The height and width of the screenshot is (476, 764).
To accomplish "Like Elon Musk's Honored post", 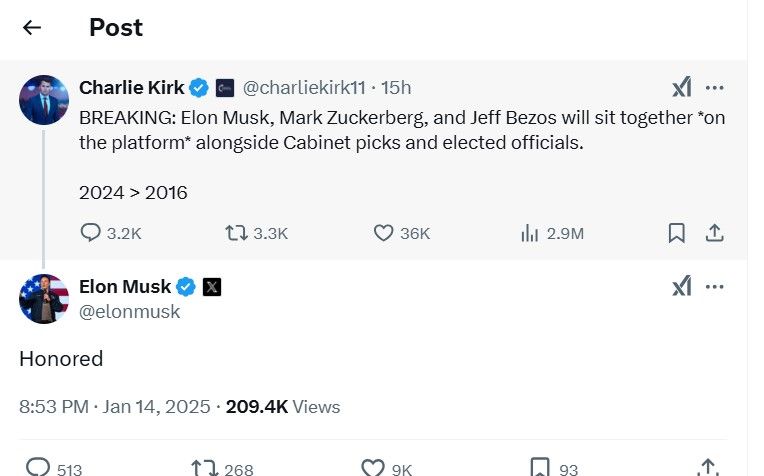I will [x=373, y=467].
